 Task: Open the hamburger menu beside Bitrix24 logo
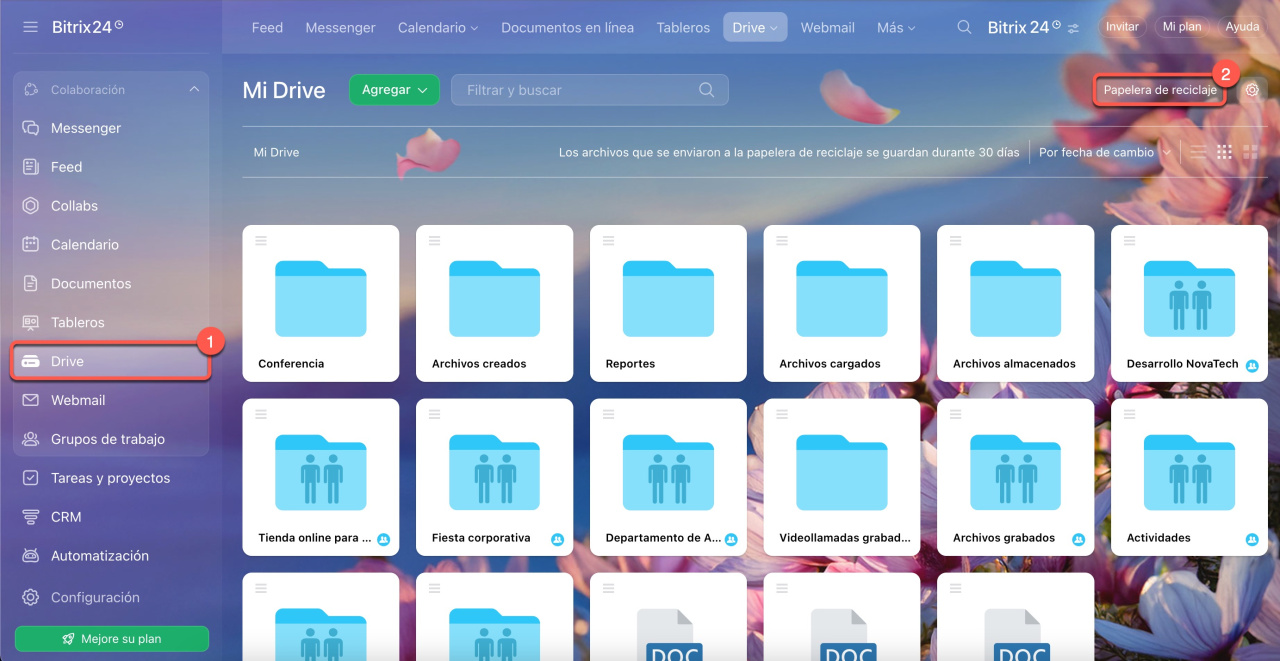(x=30, y=27)
